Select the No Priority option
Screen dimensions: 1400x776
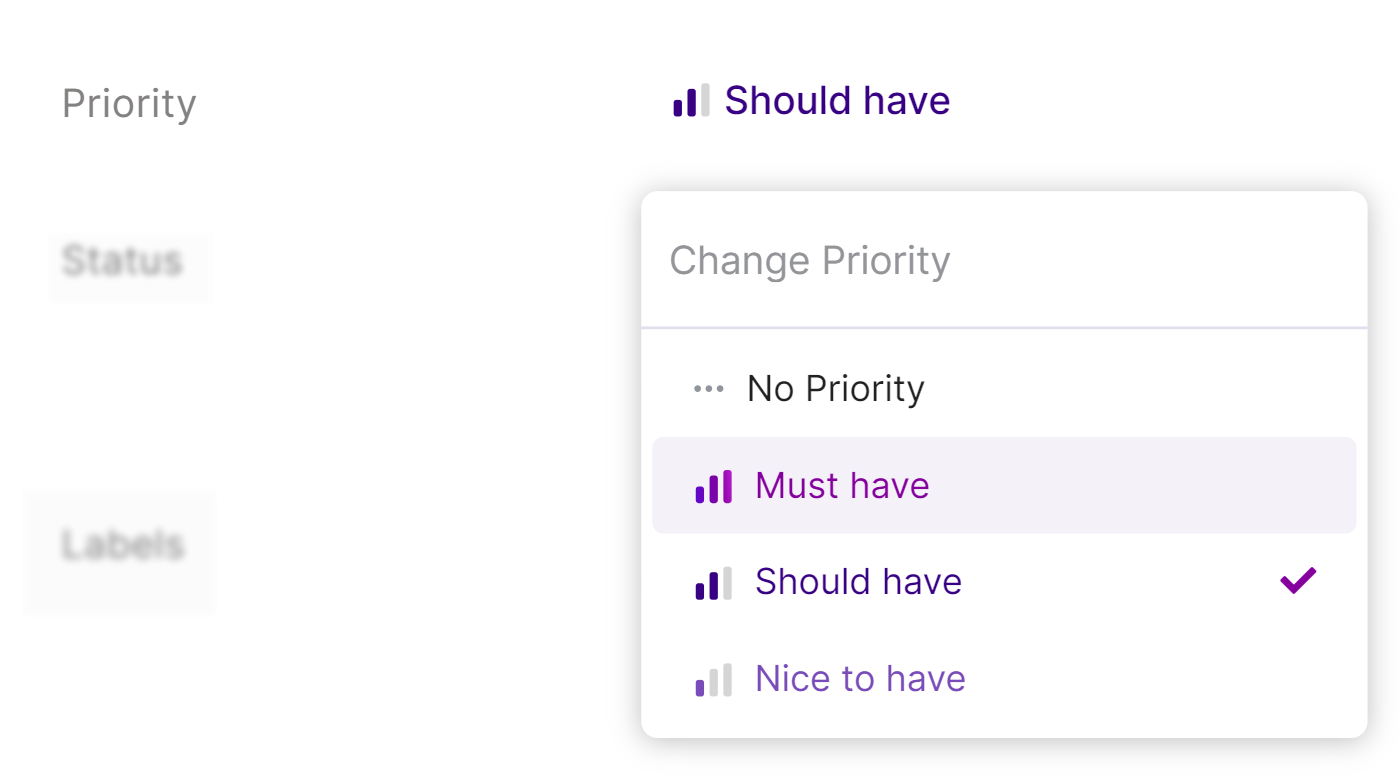pos(1004,388)
